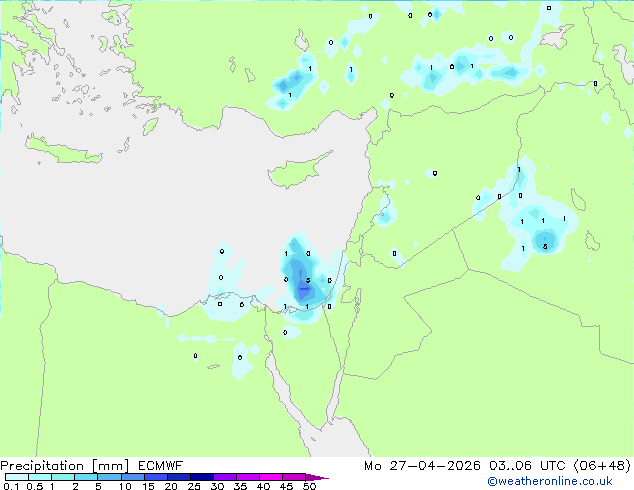
Task: Click the 45–50 mm legend swatch
Action: tap(294, 477)
